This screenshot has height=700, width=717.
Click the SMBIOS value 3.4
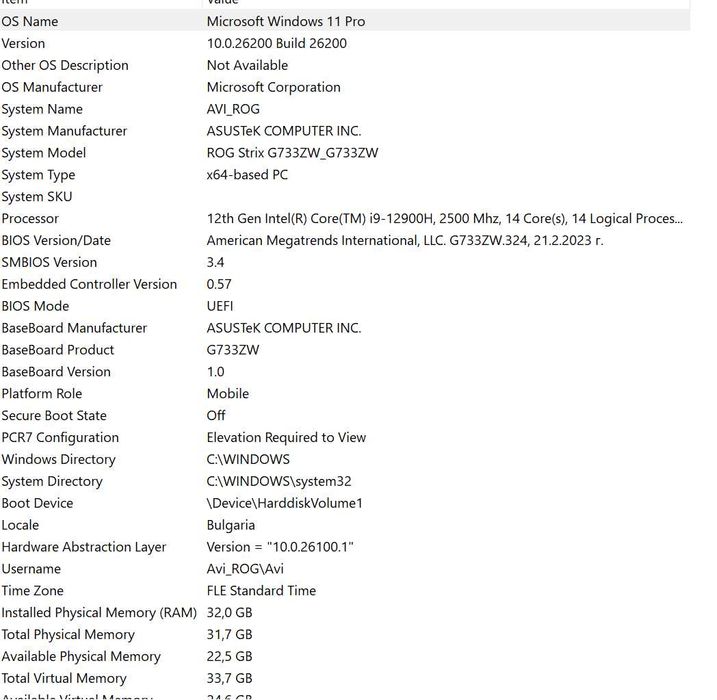tap(215, 263)
